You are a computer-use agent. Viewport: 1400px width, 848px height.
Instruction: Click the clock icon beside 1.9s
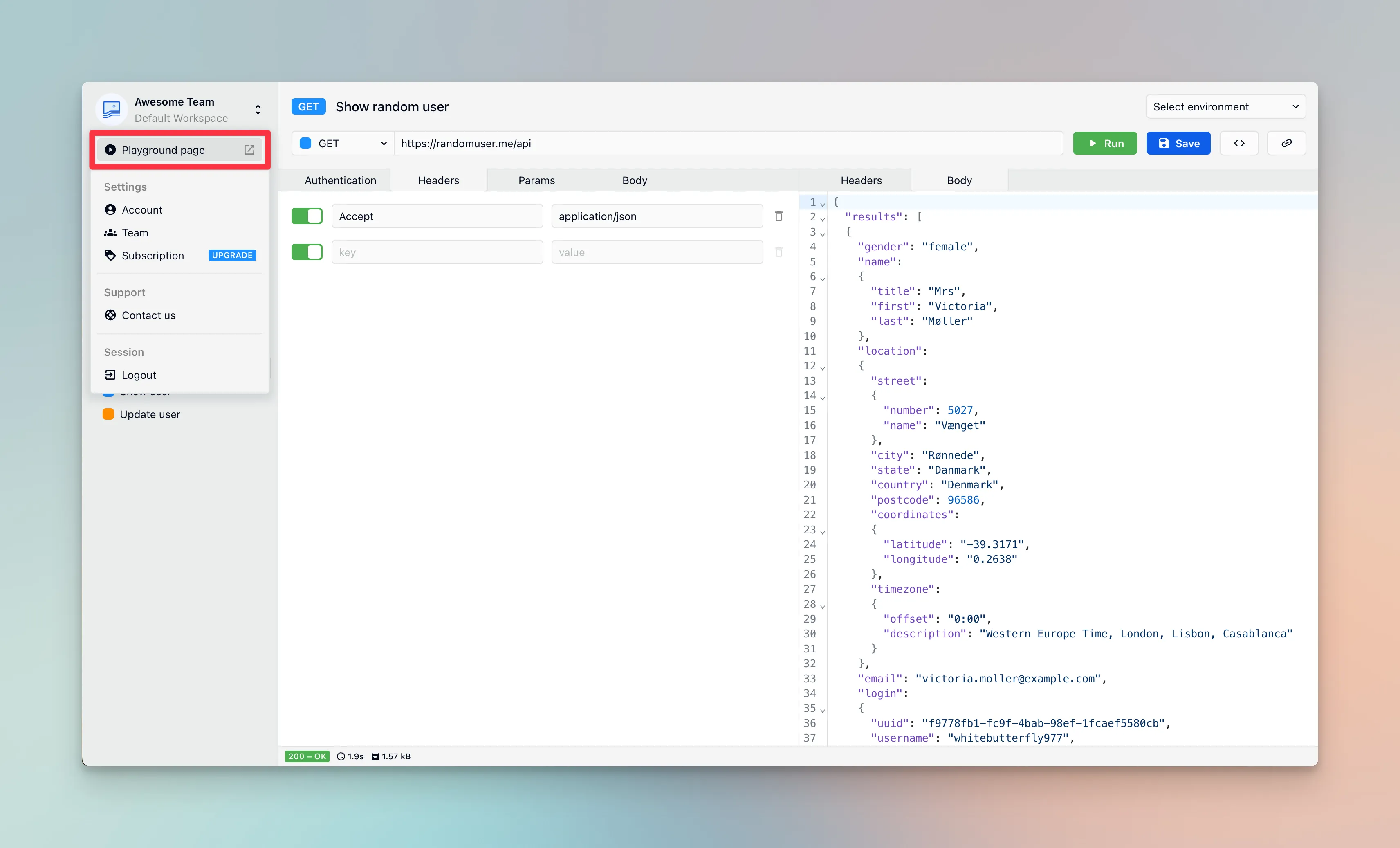click(x=341, y=756)
